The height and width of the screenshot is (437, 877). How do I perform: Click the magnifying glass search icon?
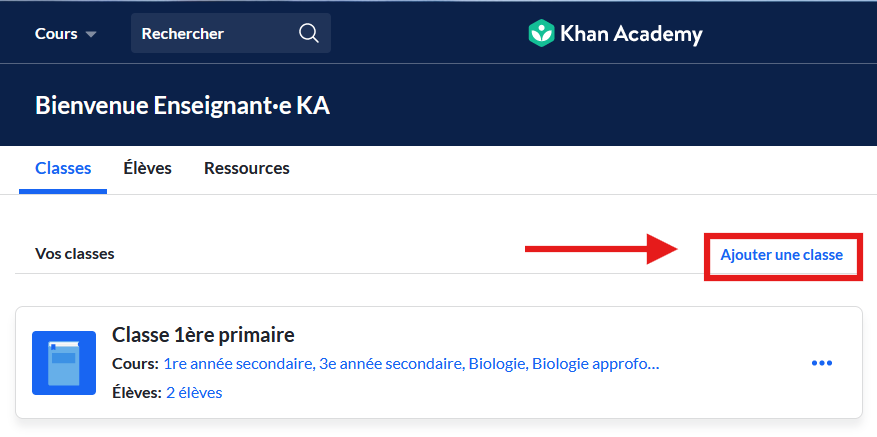click(x=308, y=34)
